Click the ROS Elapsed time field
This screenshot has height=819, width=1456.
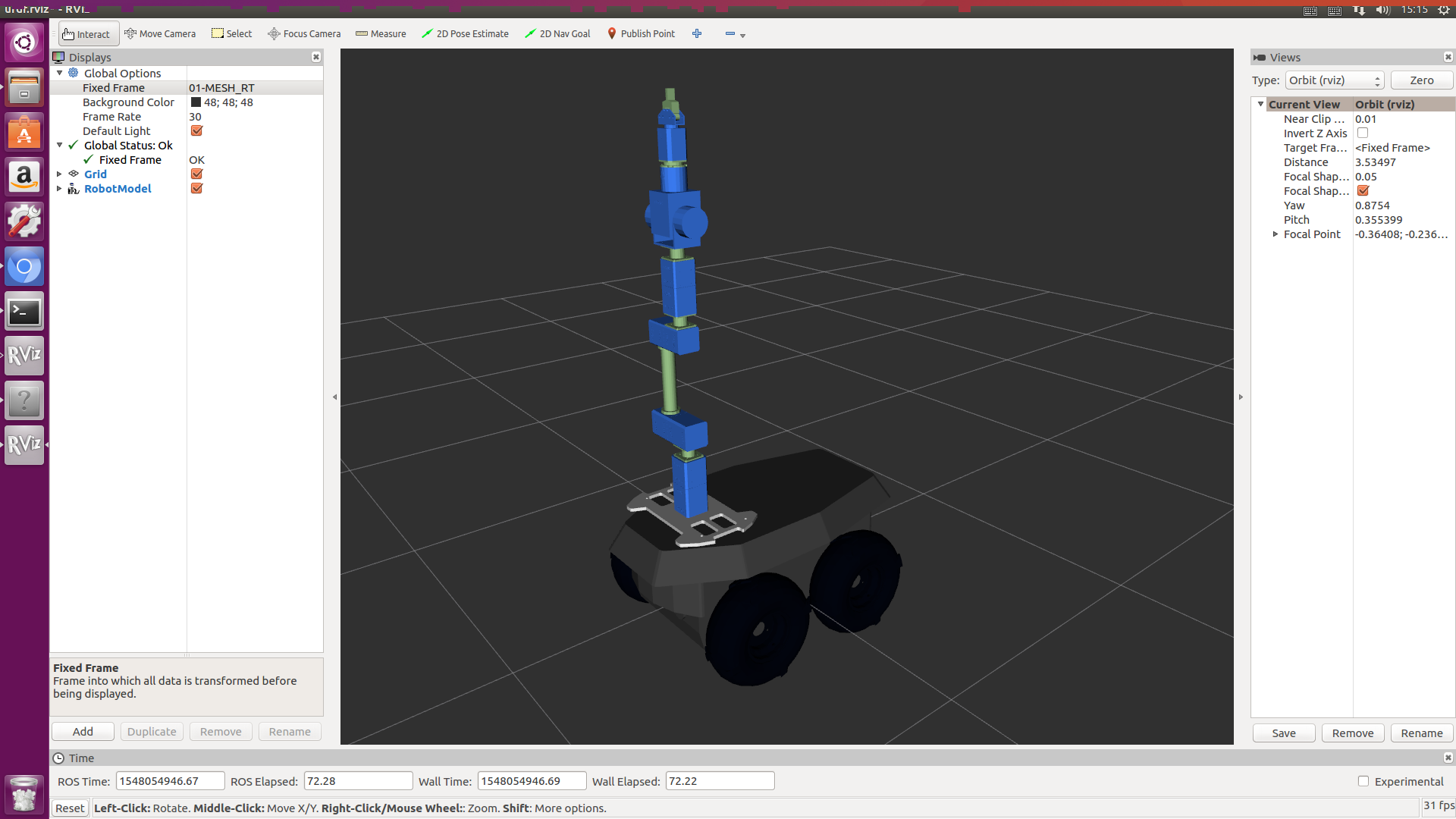(358, 781)
